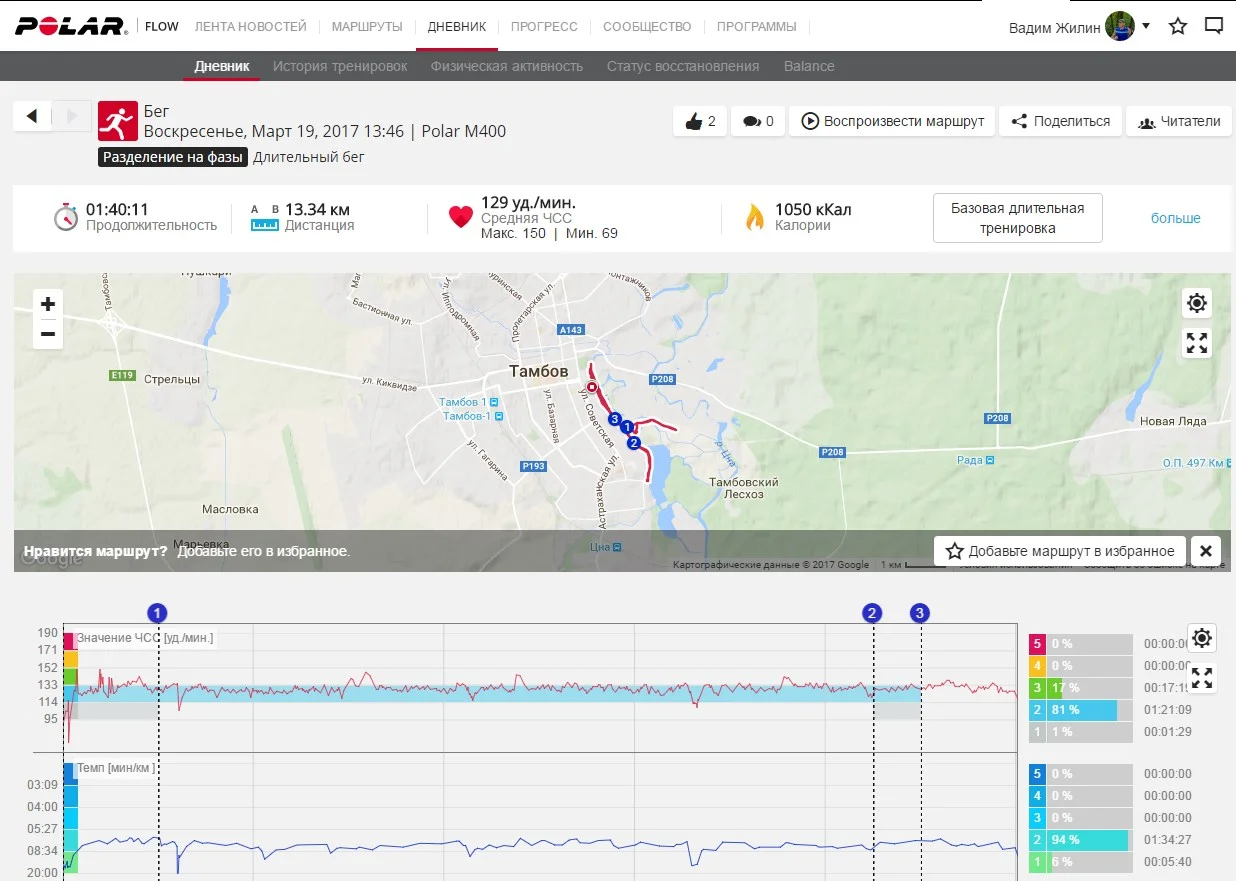
Task: Open map settings gear icon
Action: 1196,303
